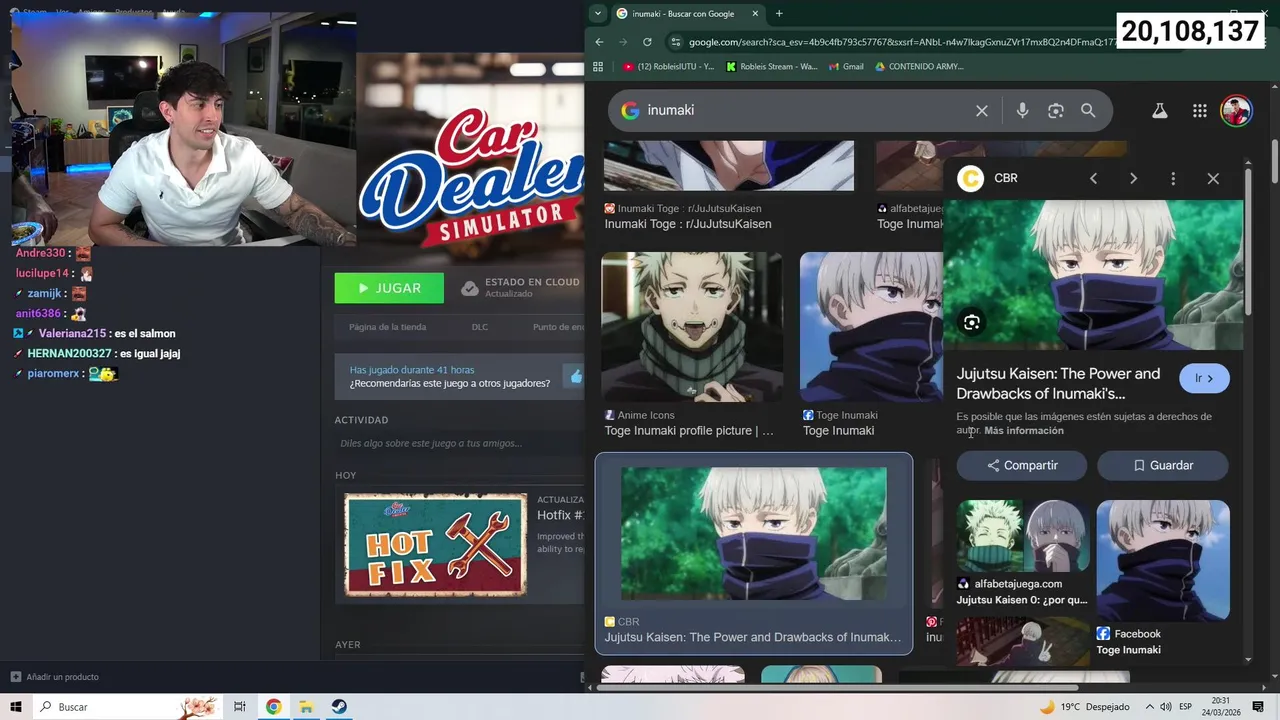Open the Google account profile avatar
The width and height of the screenshot is (1280, 720).
pos(1237,110)
